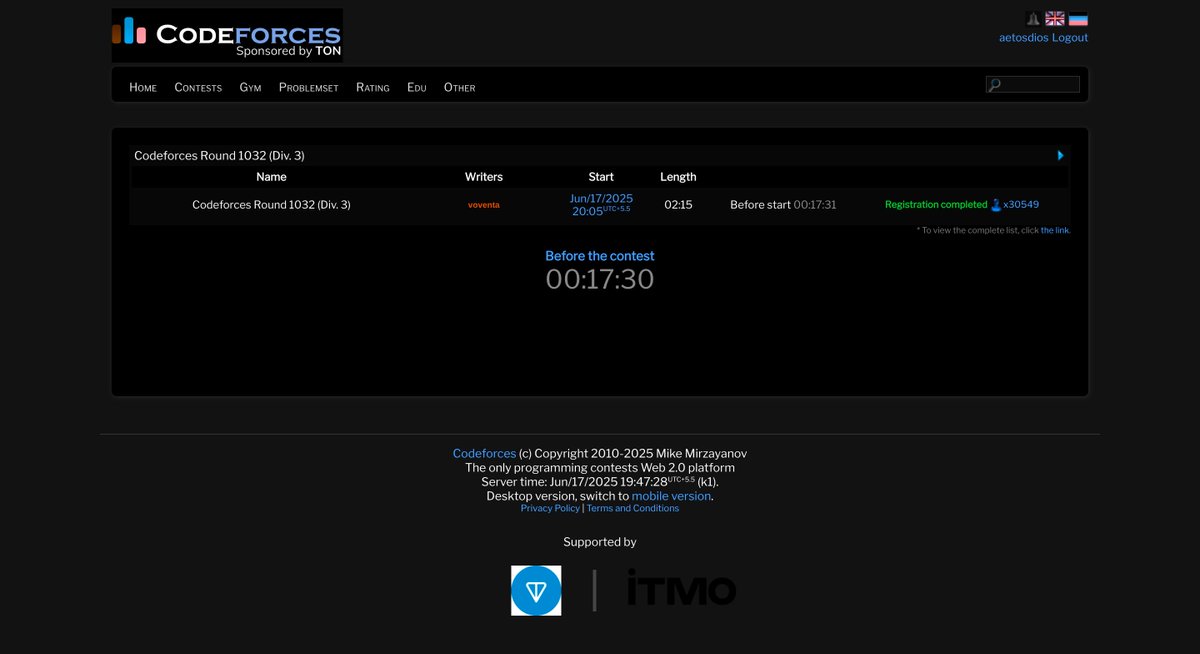Focus the search input field
The height and width of the screenshot is (654, 1200).
tap(1033, 85)
